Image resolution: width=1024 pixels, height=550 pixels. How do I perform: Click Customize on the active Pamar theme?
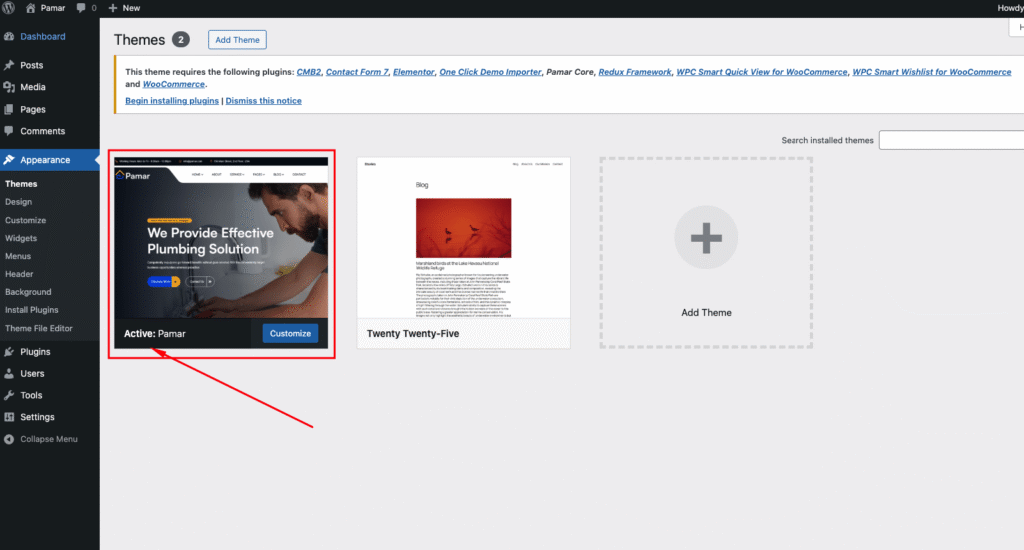point(290,333)
